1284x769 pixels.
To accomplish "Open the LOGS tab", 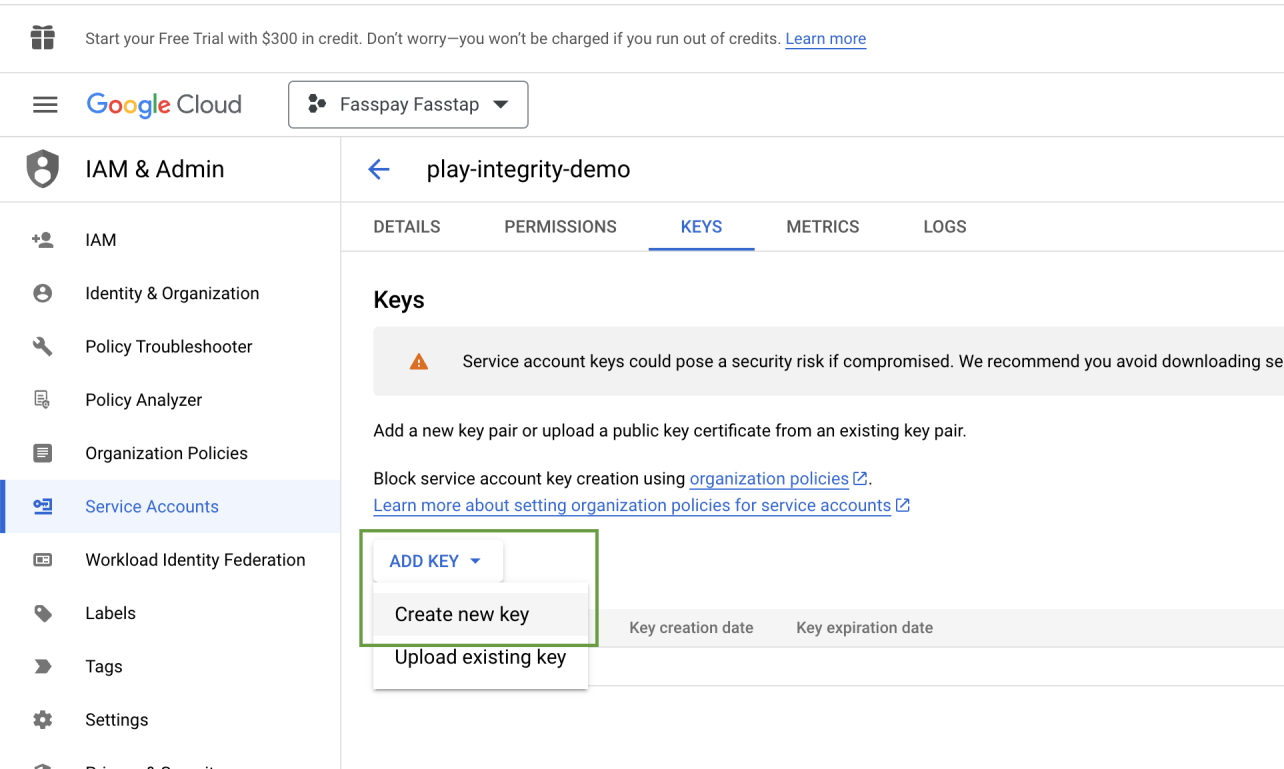I will click(945, 227).
